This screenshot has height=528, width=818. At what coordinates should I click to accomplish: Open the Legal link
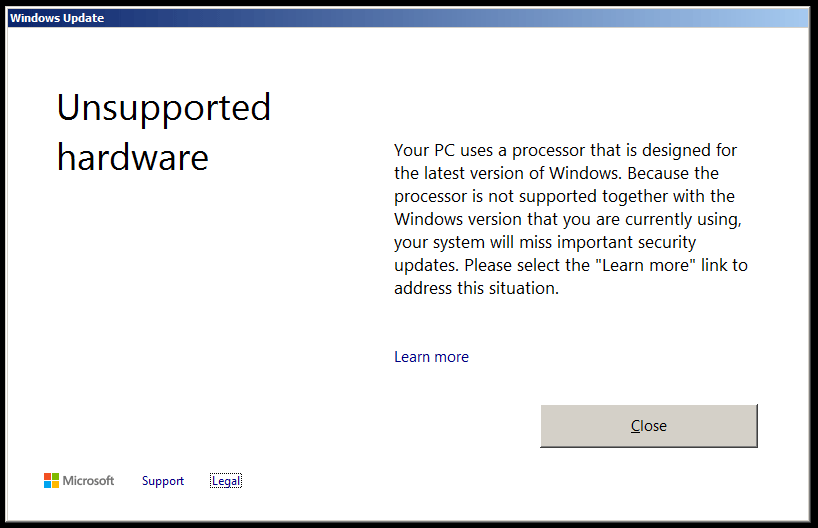pyautogui.click(x=226, y=481)
